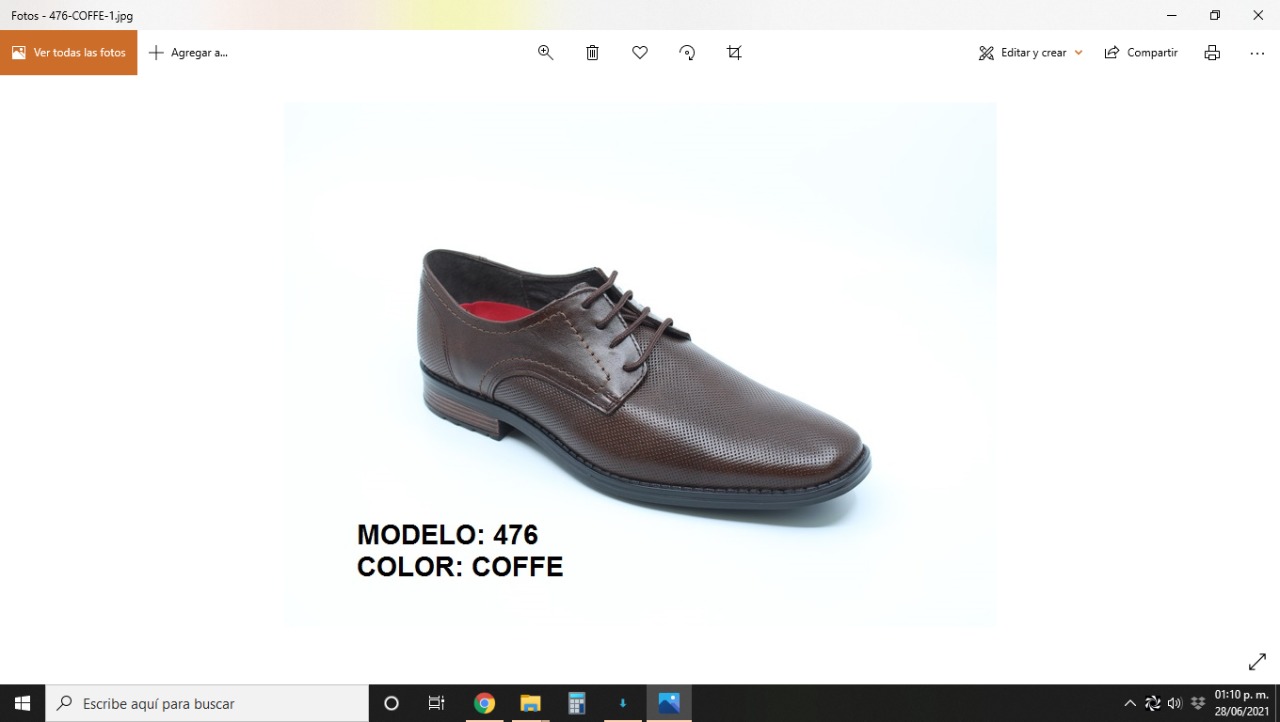Open Google Chrome from the taskbar
Image resolution: width=1280 pixels, height=722 pixels.
pos(484,703)
